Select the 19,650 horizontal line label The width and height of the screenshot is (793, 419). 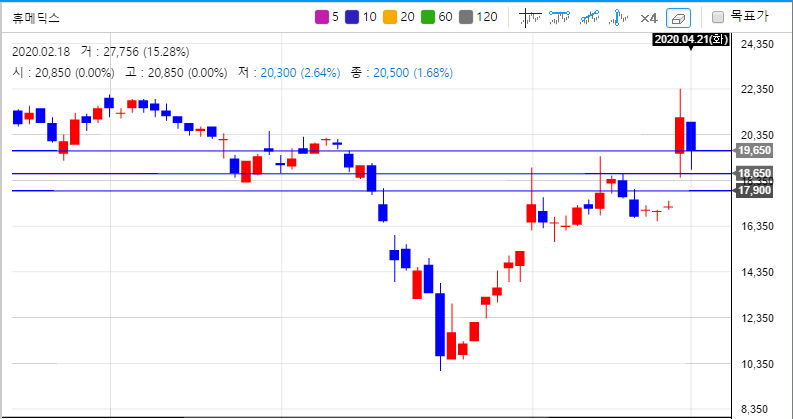[755, 150]
